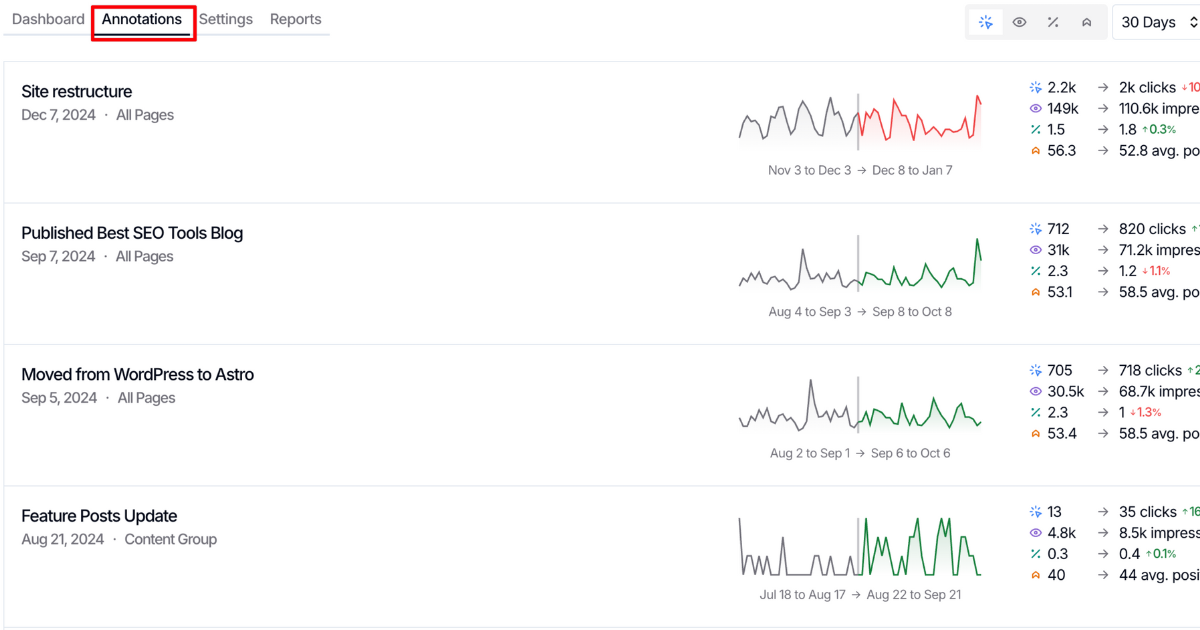1200x630 pixels.
Task: Click the eye icon next to 31k impressions
Action: (x=1036, y=249)
